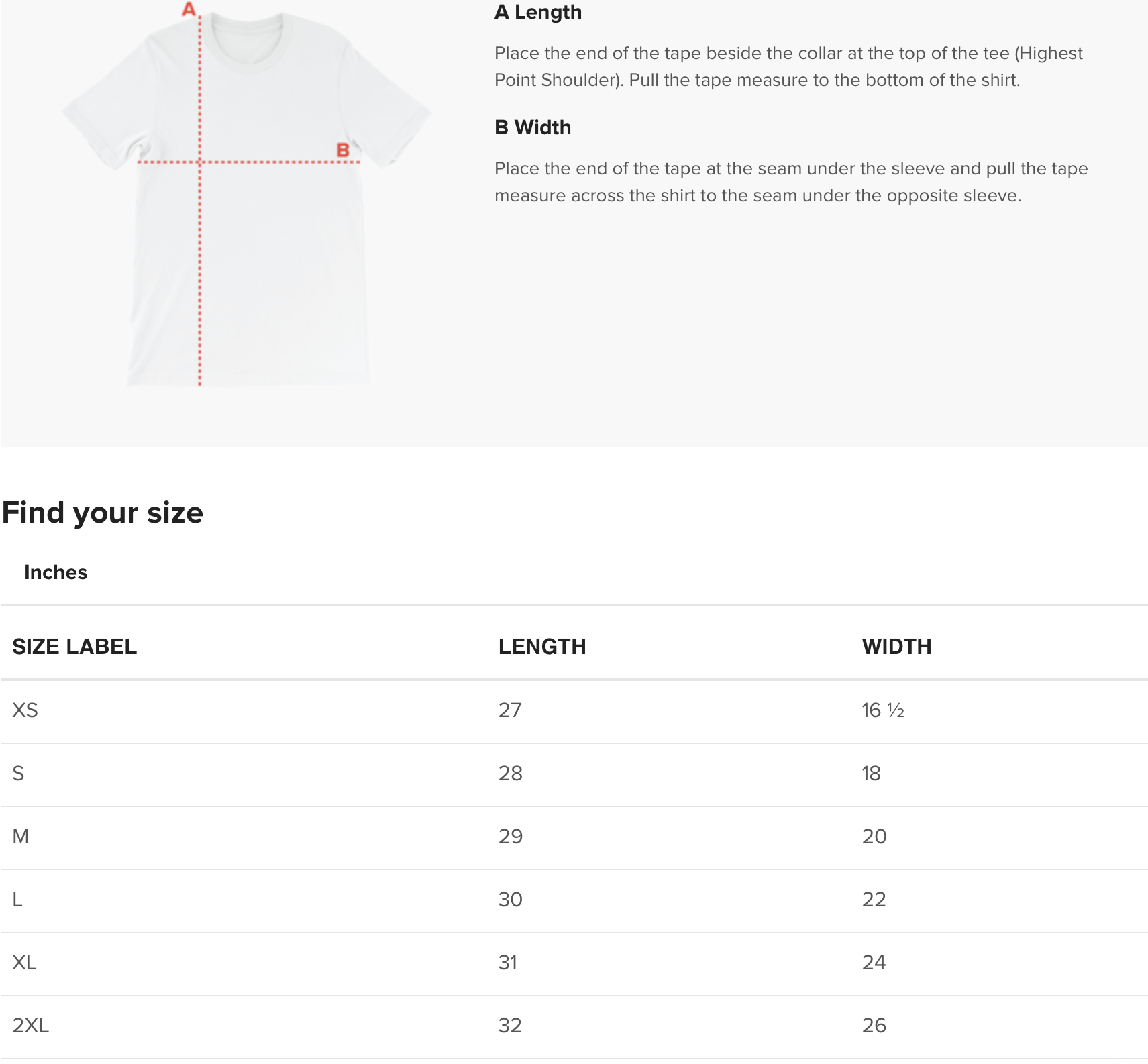1148x1064 pixels.
Task: Click the 16 ½ width value
Action: [882, 710]
